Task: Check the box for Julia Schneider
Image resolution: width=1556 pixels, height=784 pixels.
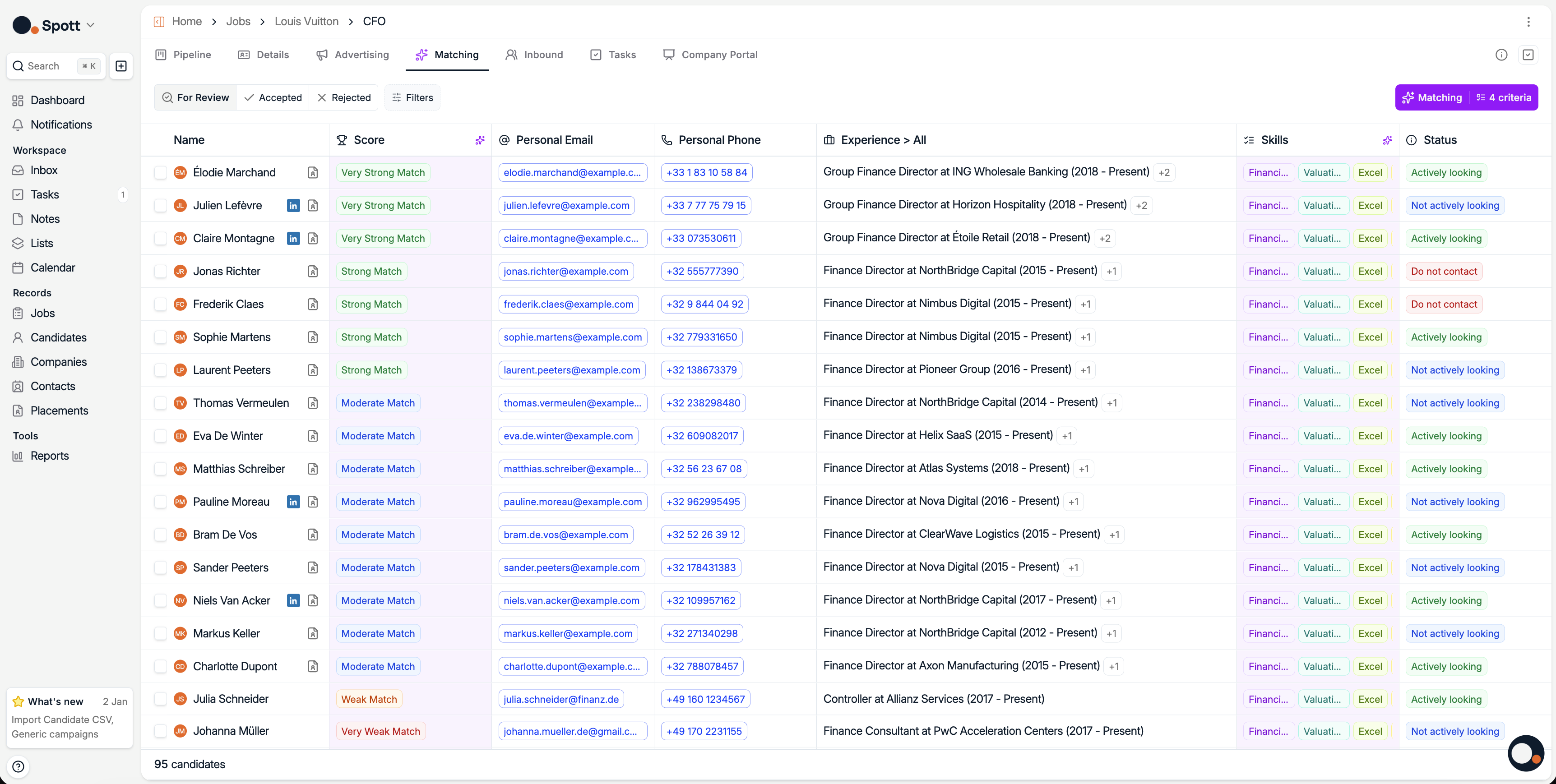Action: coord(160,699)
